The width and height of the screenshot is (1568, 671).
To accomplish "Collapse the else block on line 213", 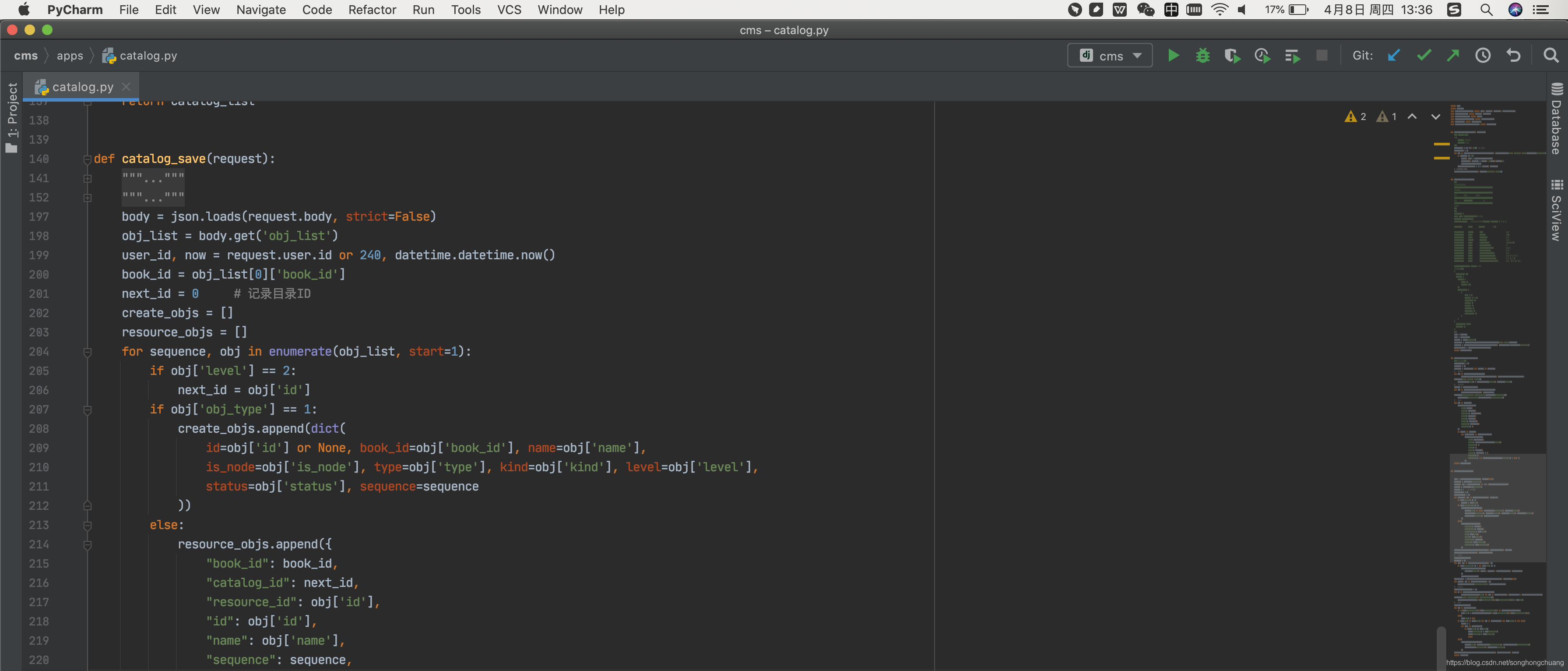I will pyautogui.click(x=87, y=526).
